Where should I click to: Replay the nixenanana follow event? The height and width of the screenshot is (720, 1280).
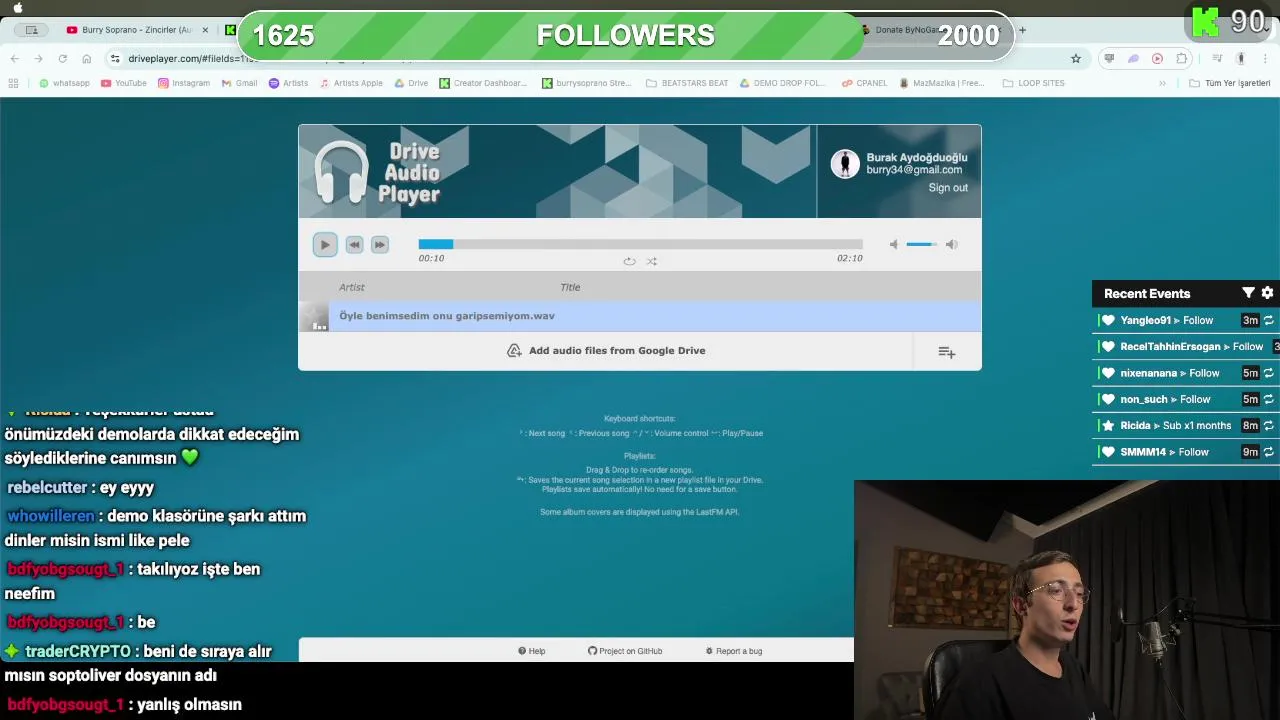[1268, 373]
